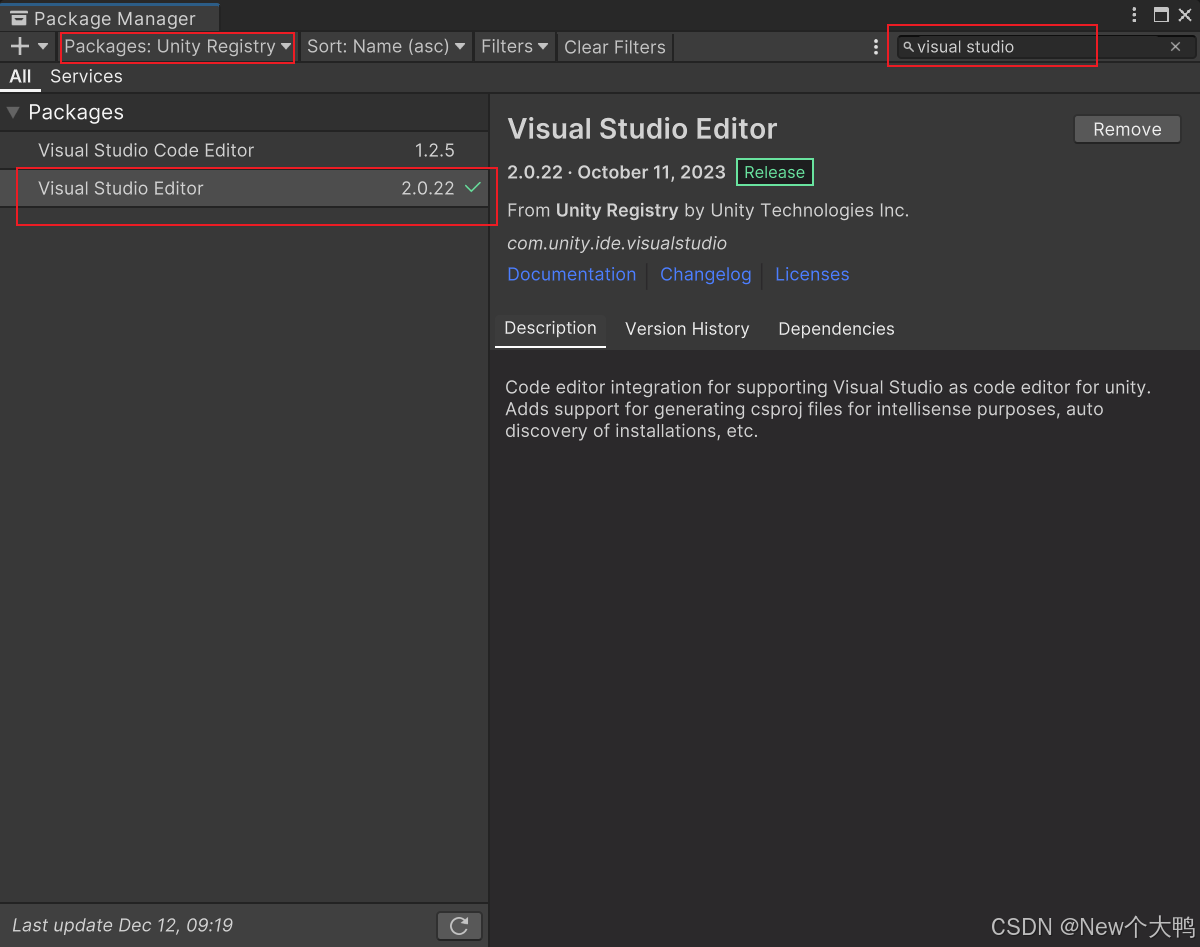
Task: Close the Package Manager window
Action: pyautogui.click(x=1187, y=15)
